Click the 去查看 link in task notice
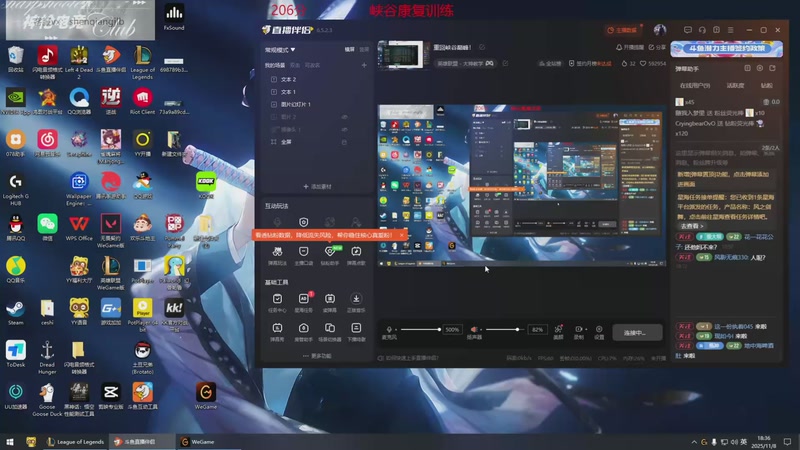 tap(691, 226)
